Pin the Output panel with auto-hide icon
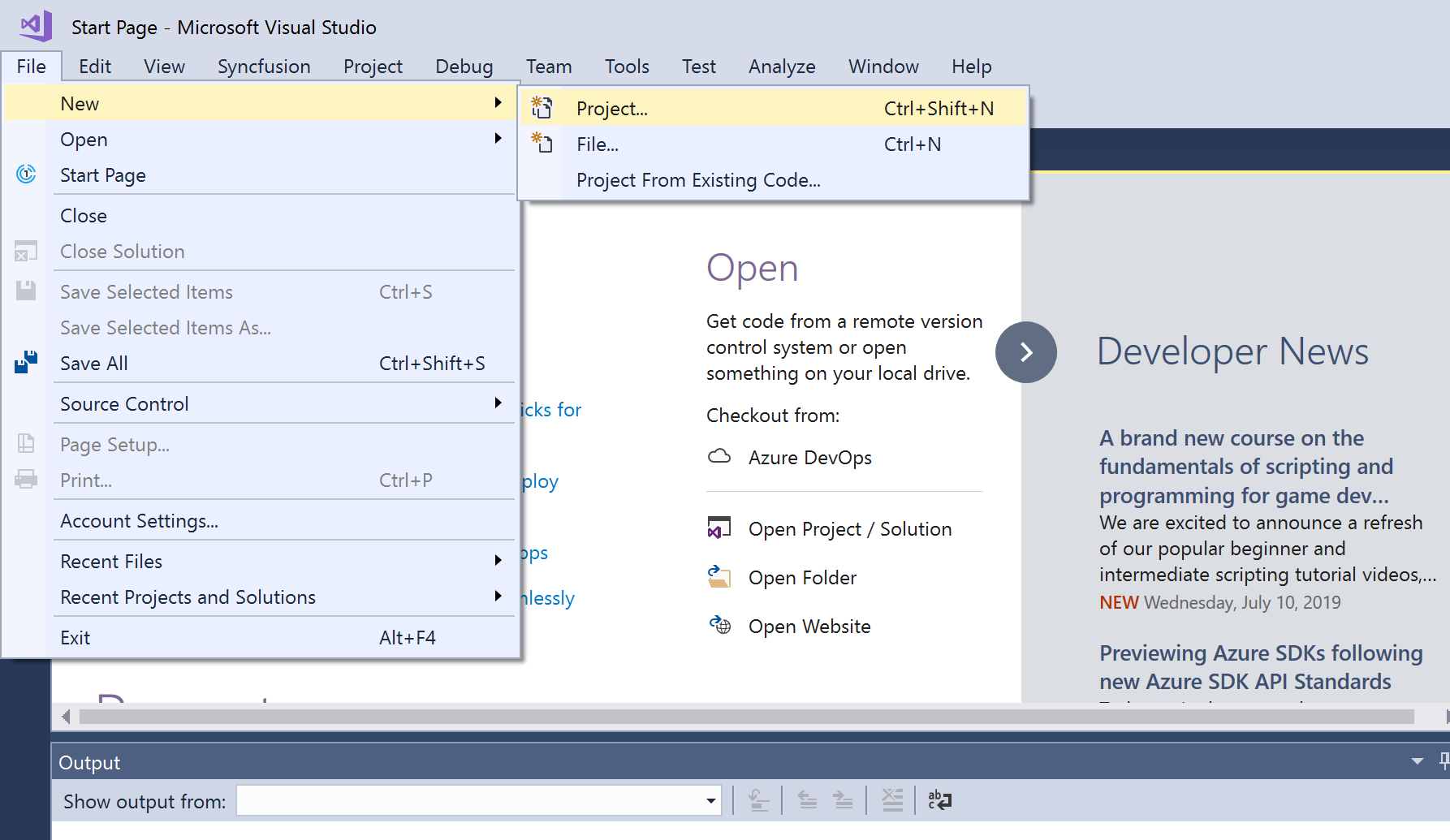This screenshot has height=840, width=1450. click(x=1444, y=760)
